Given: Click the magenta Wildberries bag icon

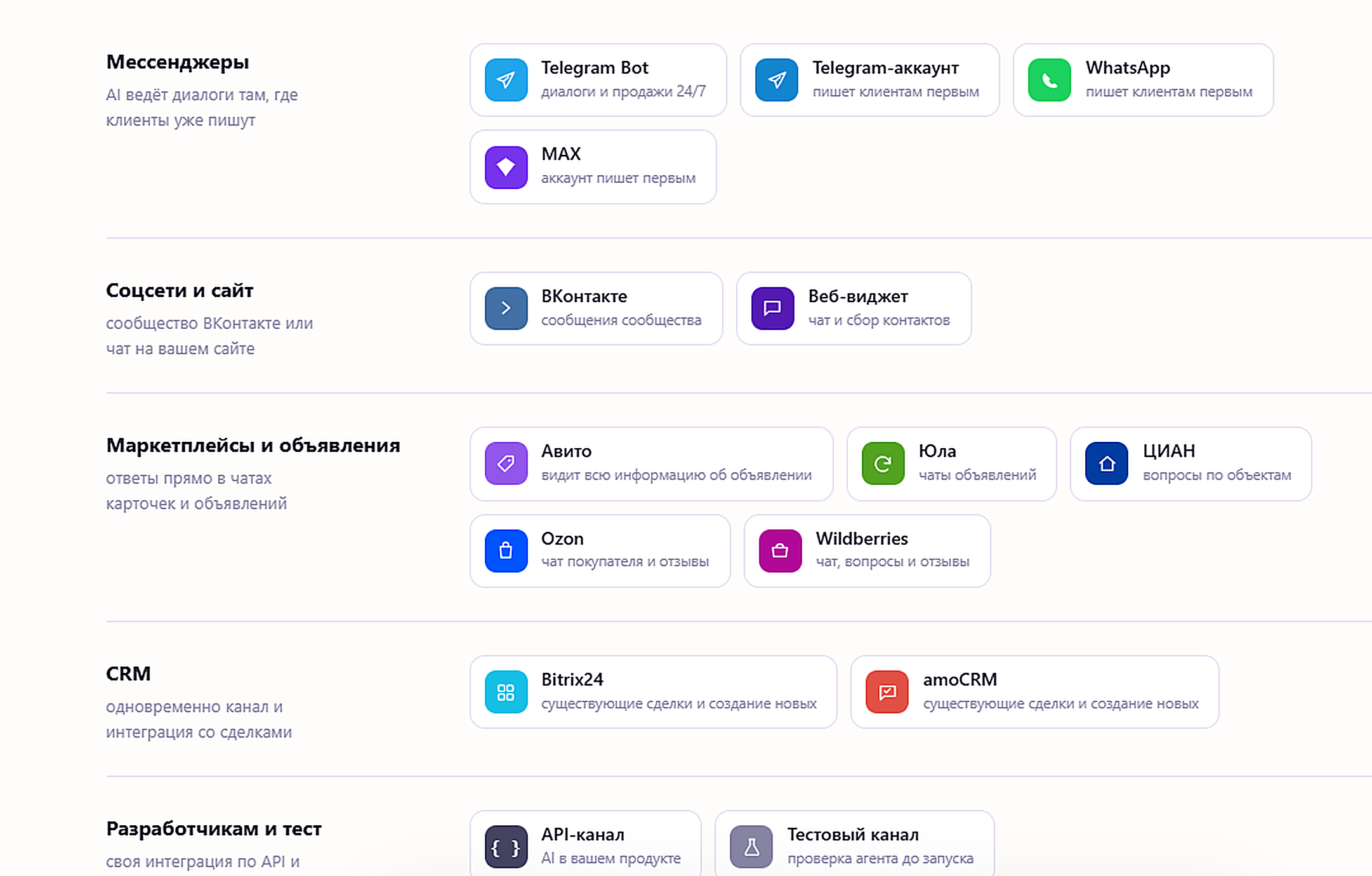Looking at the screenshot, I should coord(780,551).
